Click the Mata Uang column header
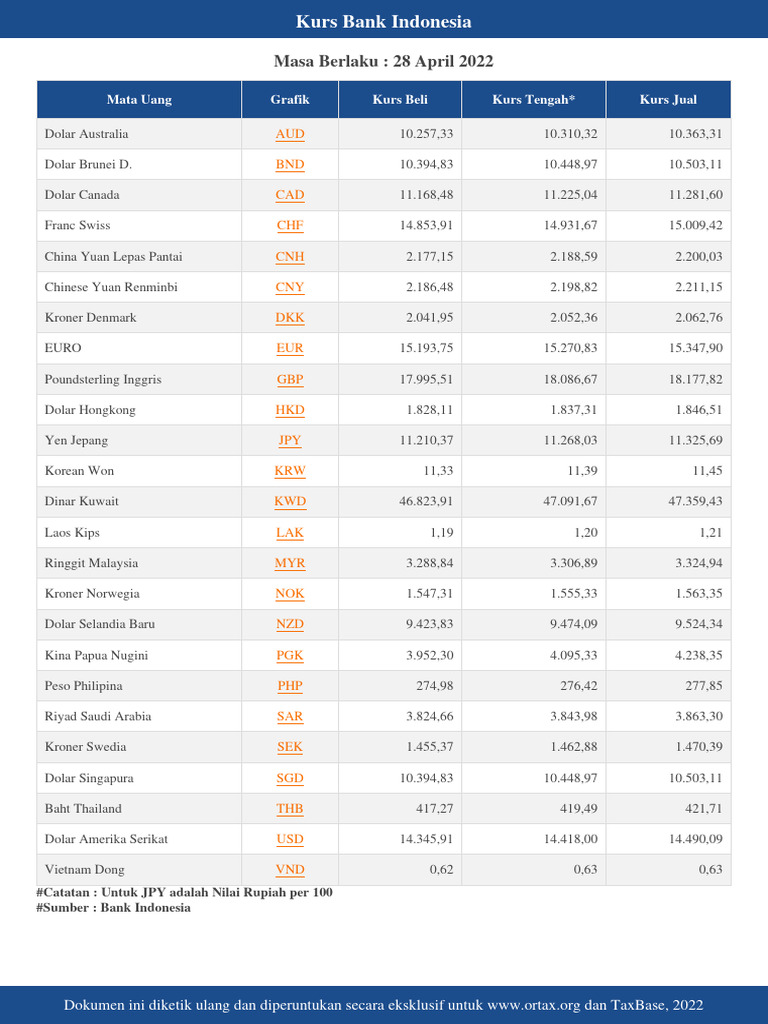This screenshot has height=1024, width=768. [139, 100]
